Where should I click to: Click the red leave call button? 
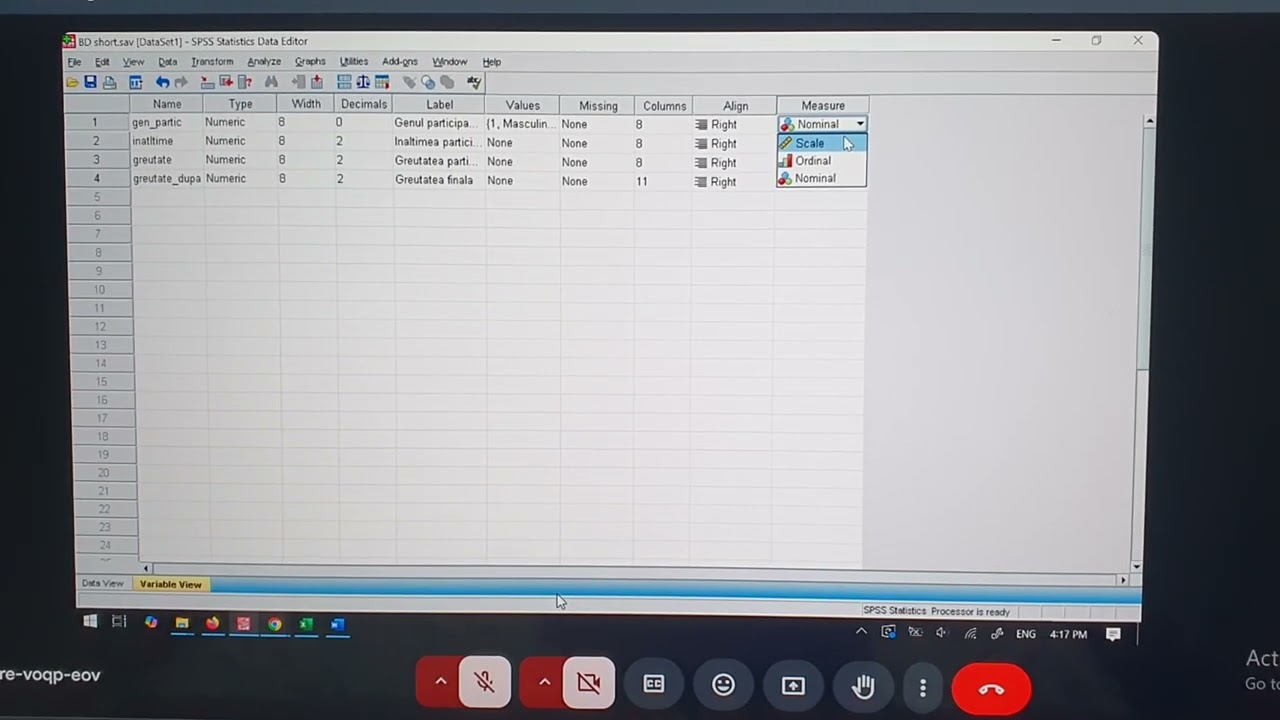pyautogui.click(x=991, y=689)
